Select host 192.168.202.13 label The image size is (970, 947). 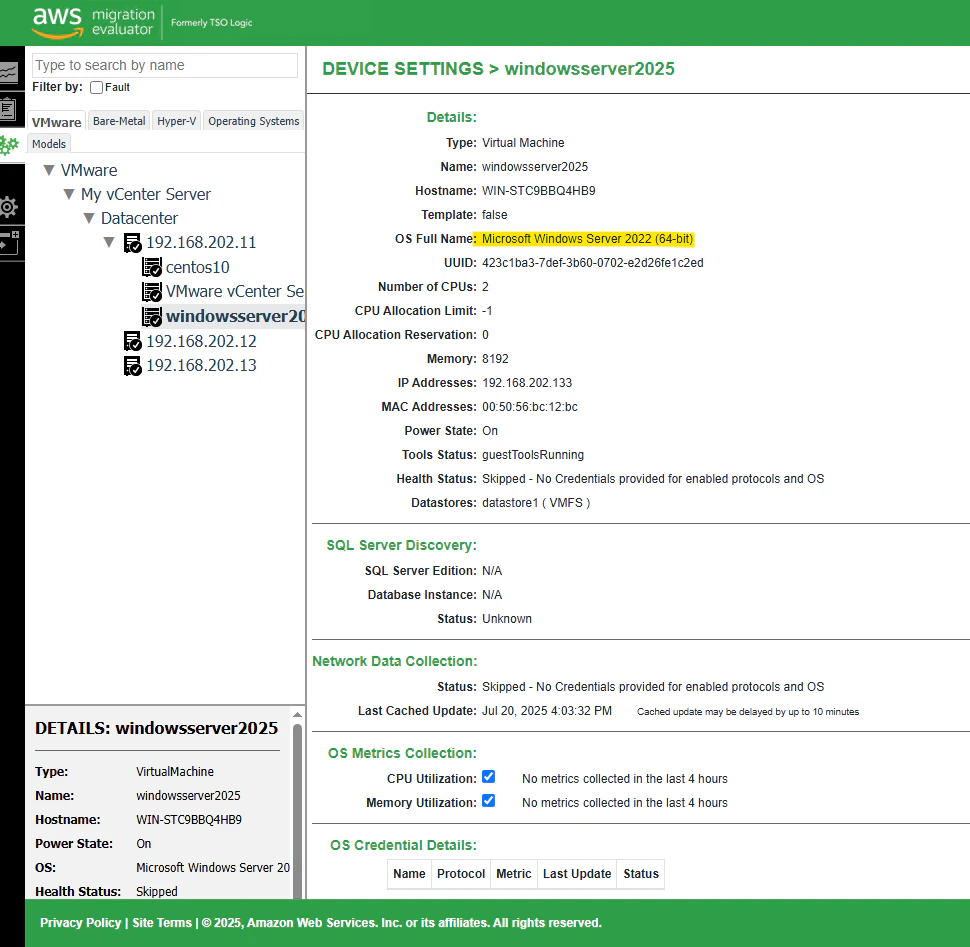(201, 366)
